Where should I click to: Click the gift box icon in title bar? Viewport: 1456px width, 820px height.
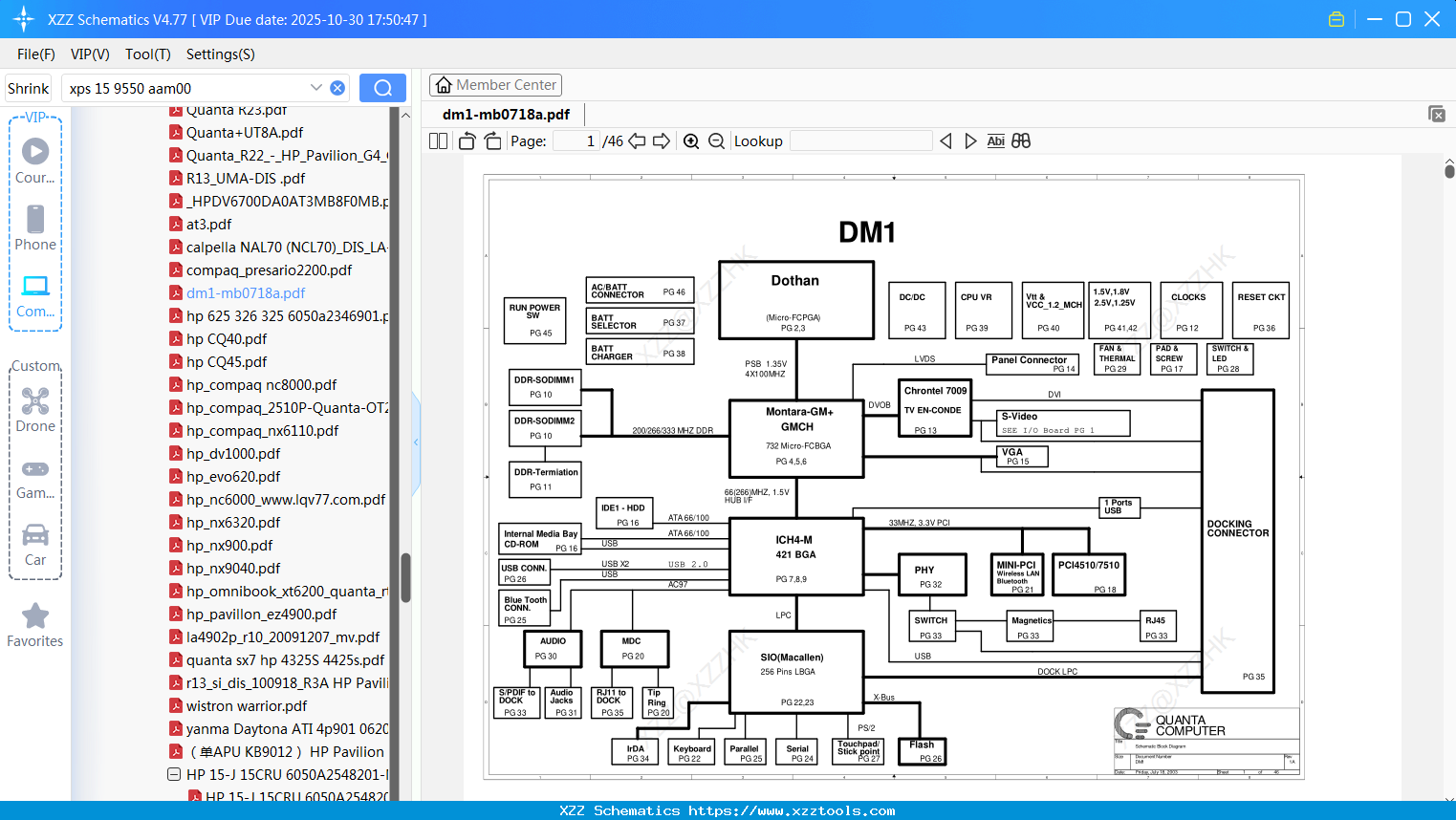(x=1336, y=19)
